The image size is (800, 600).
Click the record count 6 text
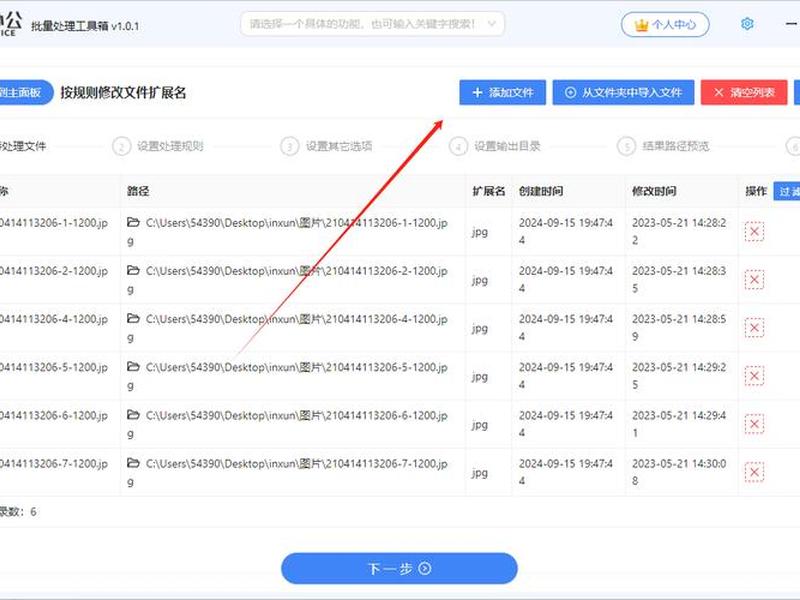pyautogui.click(x=18, y=512)
